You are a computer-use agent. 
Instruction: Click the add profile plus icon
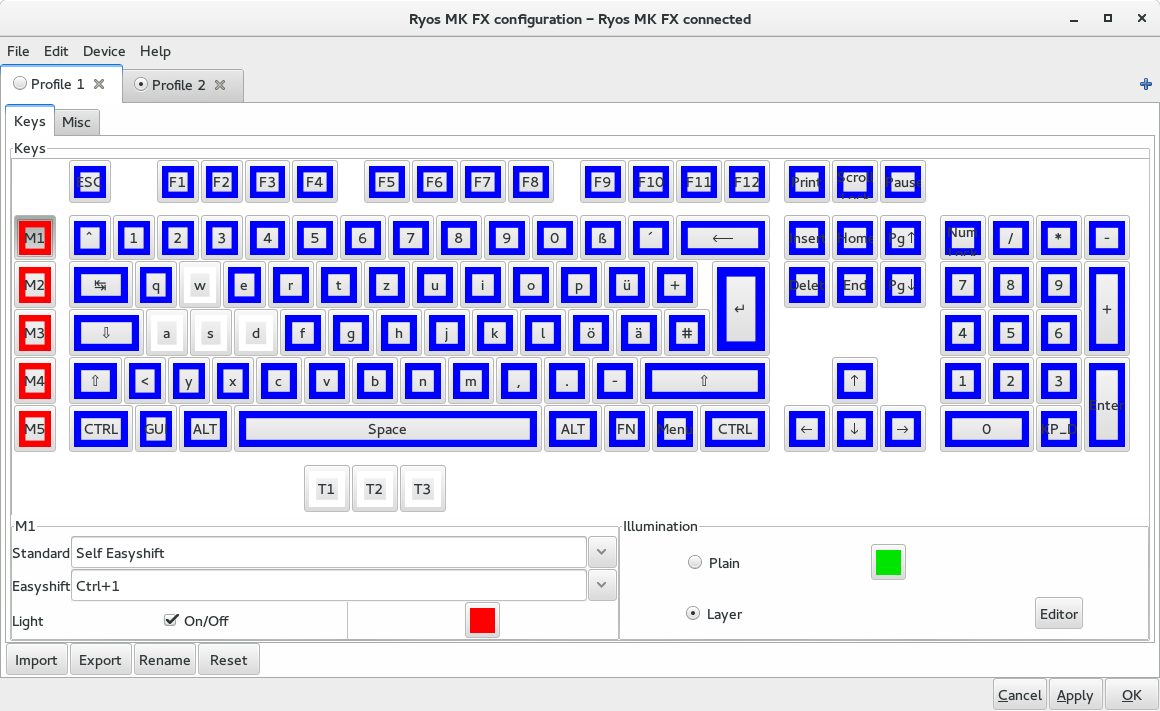point(1146,85)
